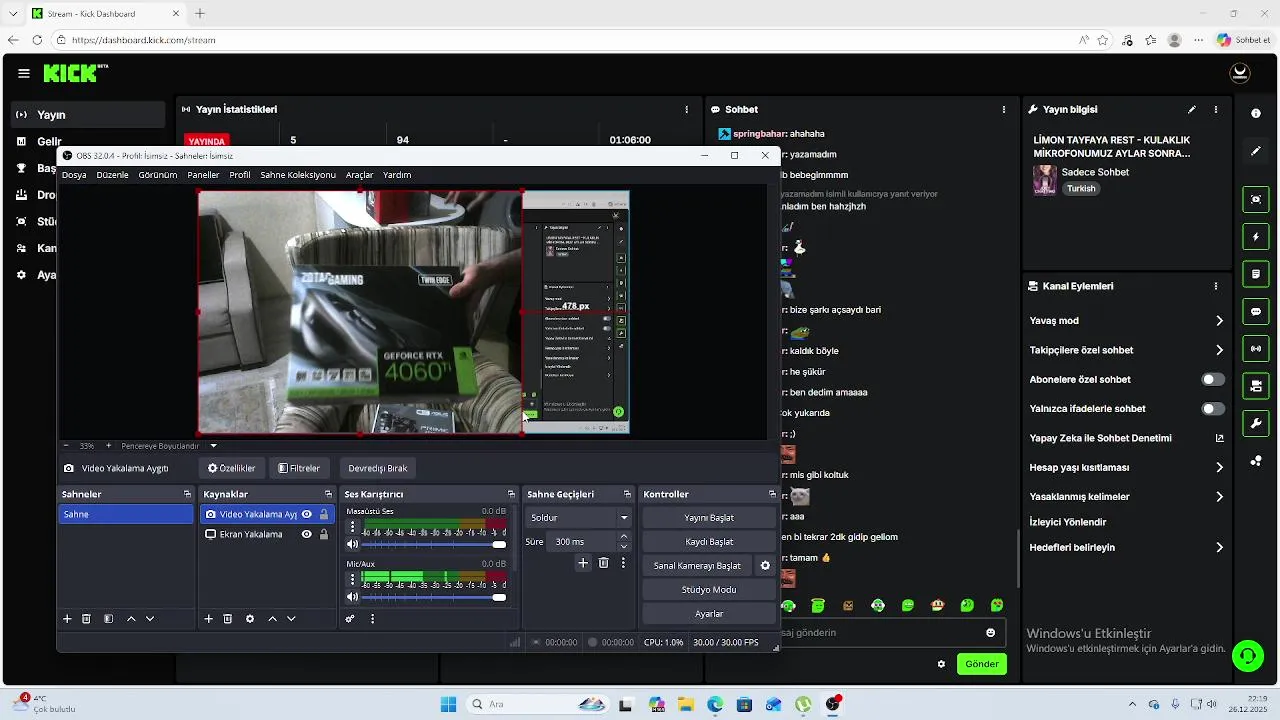The height and width of the screenshot is (720, 1280).
Task: Open the Sahne Koleksiyonu menu
Action: click(298, 175)
